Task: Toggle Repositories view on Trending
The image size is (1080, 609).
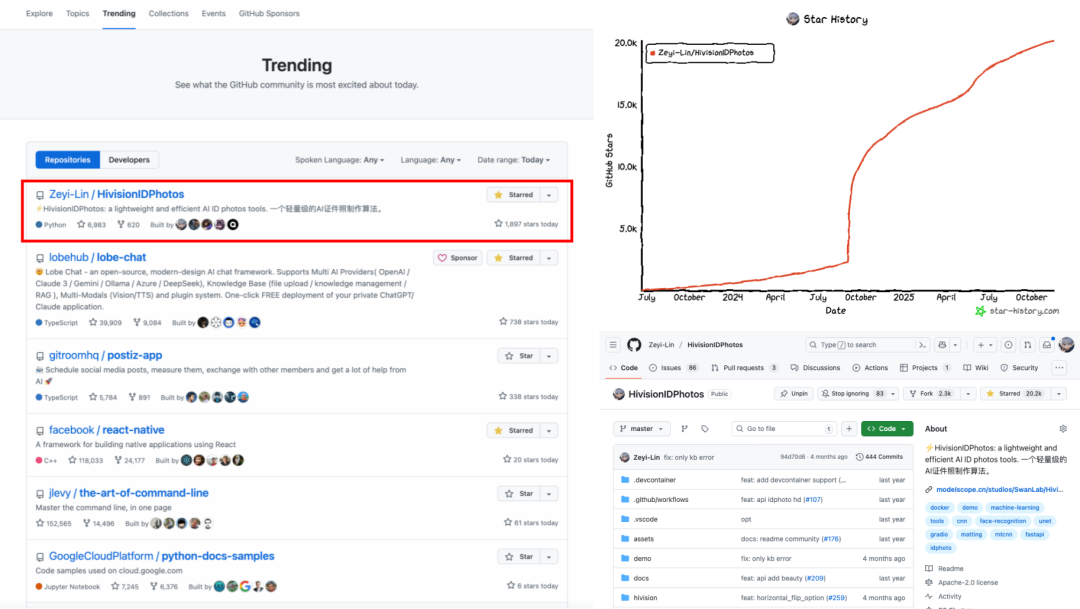Action: pyautogui.click(x=68, y=160)
